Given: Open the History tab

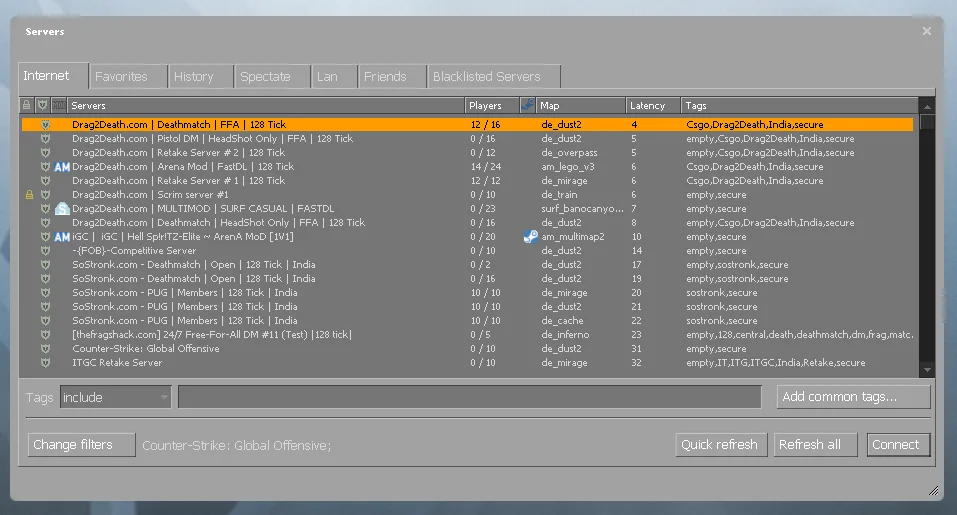Looking at the screenshot, I should coord(201,76).
